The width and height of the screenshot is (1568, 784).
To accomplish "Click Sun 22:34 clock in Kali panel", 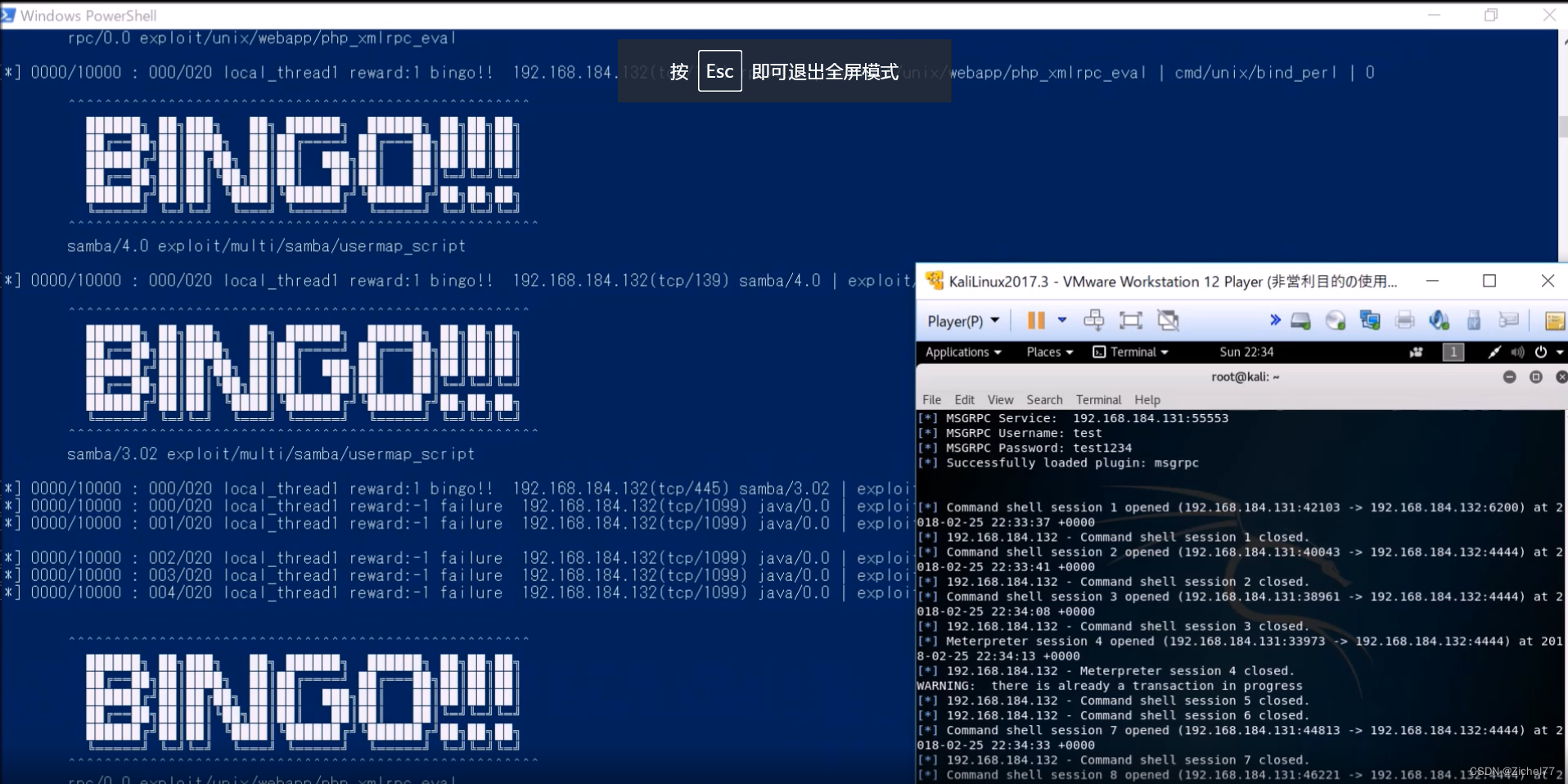I will pyautogui.click(x=1245, y=352).
